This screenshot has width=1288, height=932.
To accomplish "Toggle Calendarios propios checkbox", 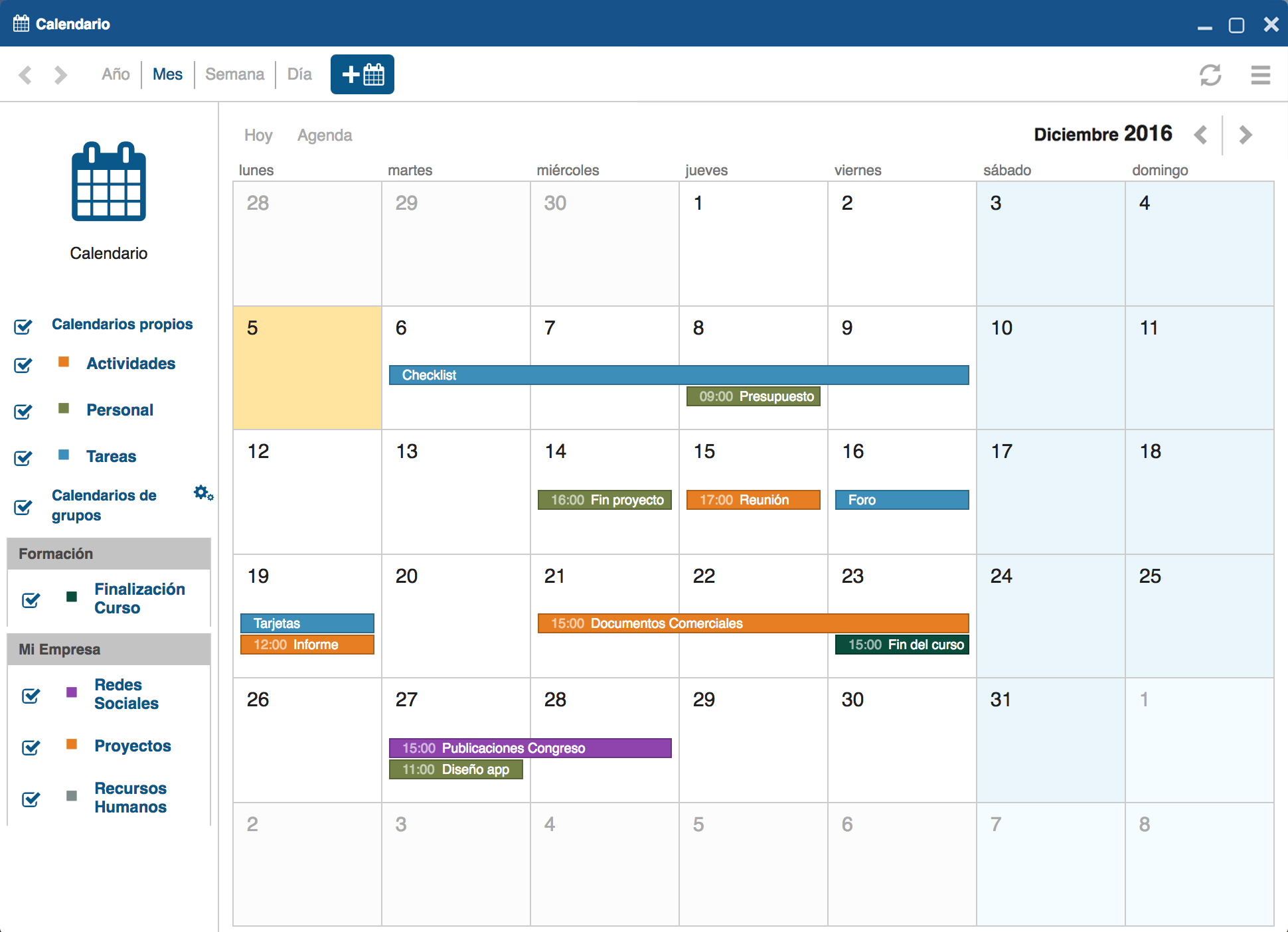I will click(x=23, y=326).
